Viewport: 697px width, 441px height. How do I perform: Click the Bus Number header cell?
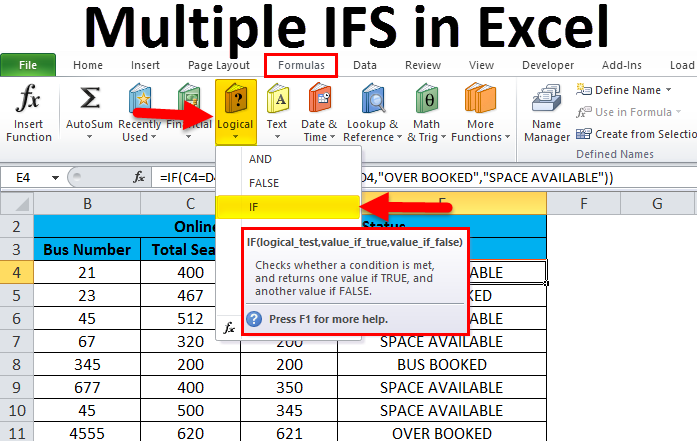[87, 249]
